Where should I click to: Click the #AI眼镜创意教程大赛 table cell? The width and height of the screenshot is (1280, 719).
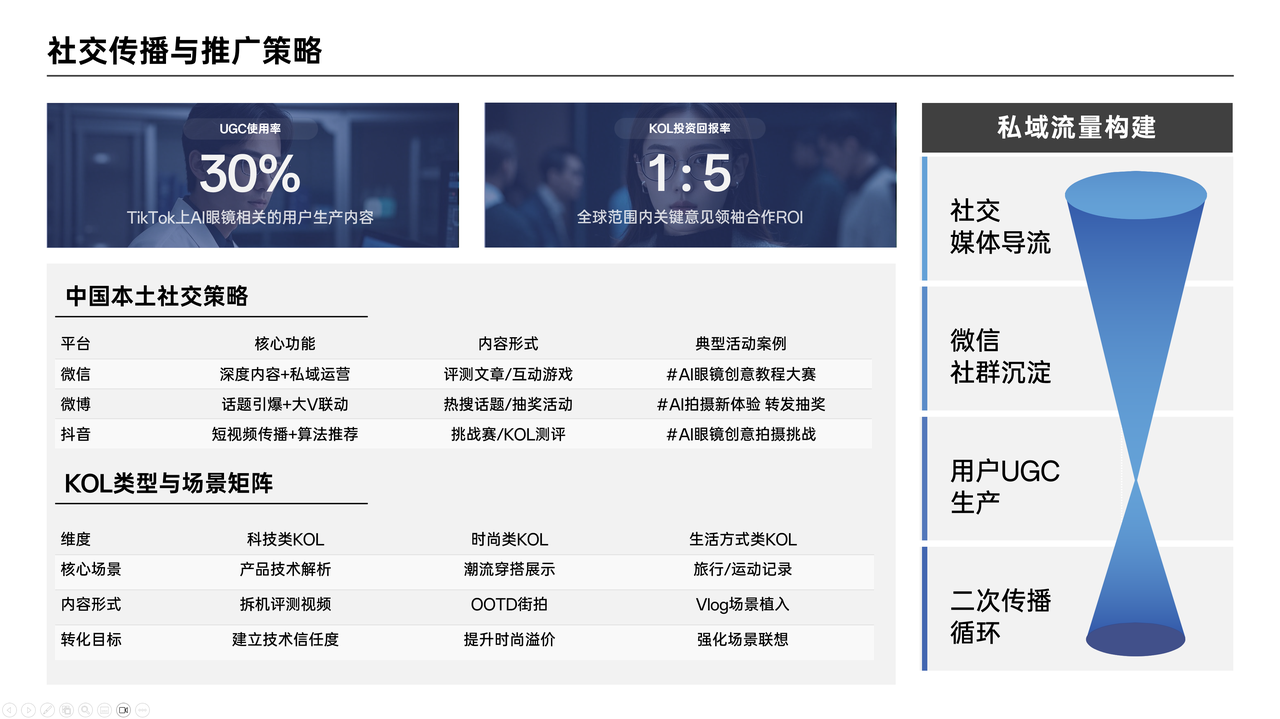coord(740,374)
